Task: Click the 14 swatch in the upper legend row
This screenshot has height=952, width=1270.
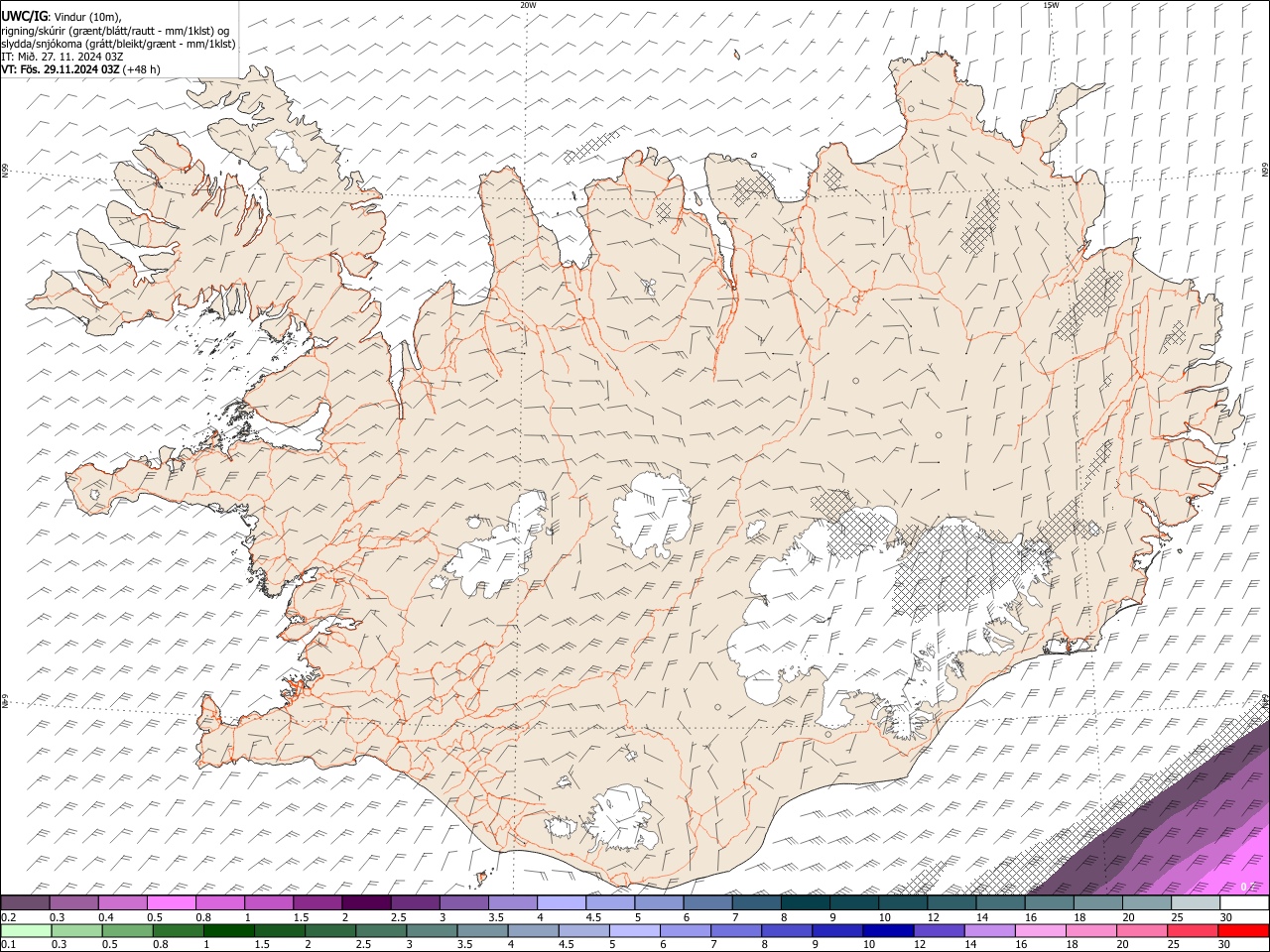Action: point(1001,903)
